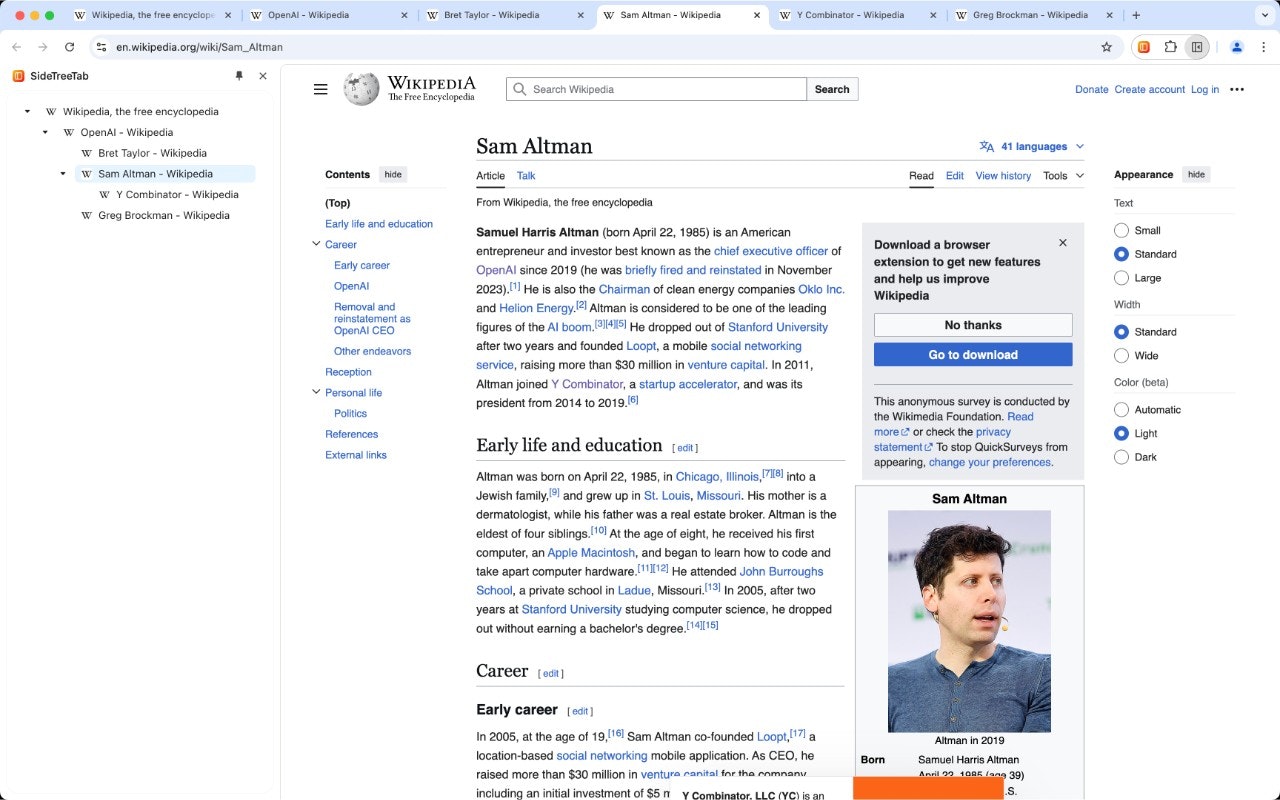The image size is (1280, 800).
Task: Hide the Appearance panel
Action: coord(1196,174)
